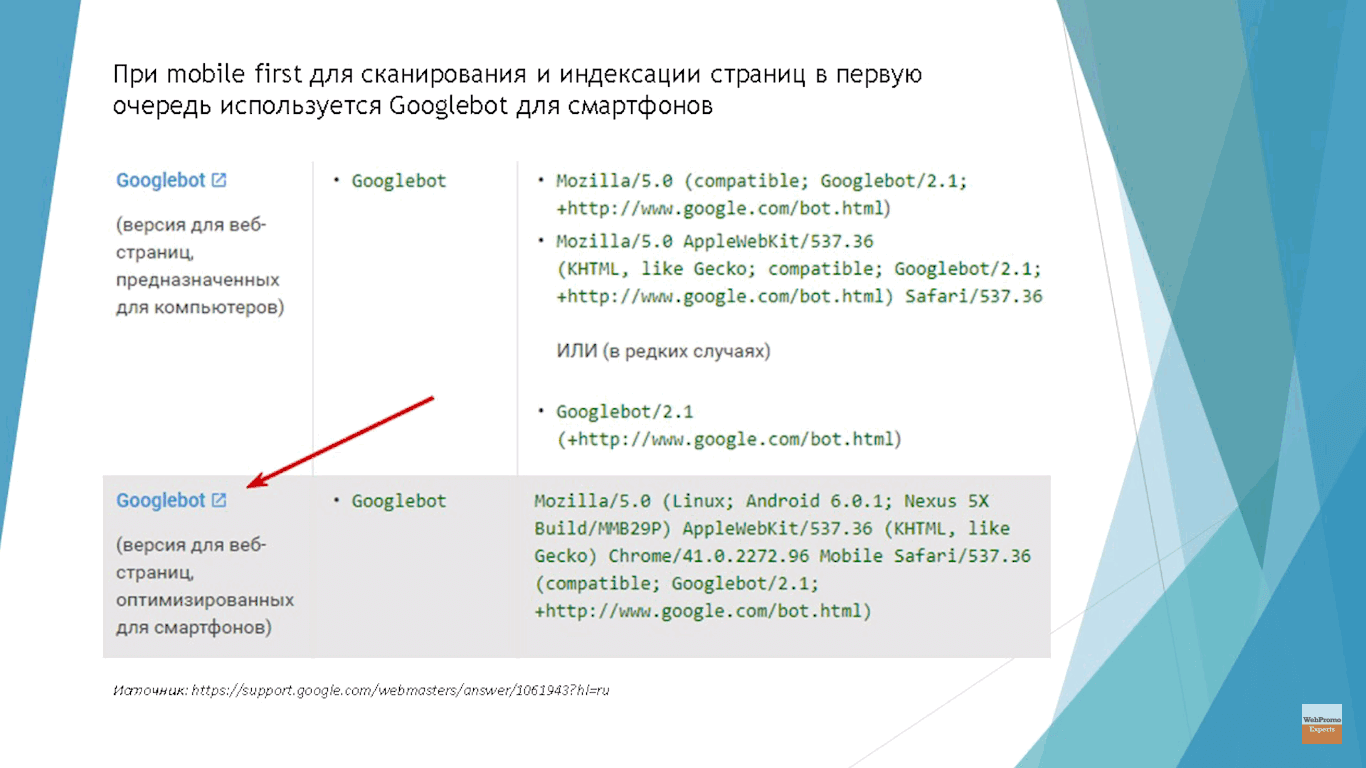
Task: Click the WebPromo Experts logo
Action: point(1321,723)
